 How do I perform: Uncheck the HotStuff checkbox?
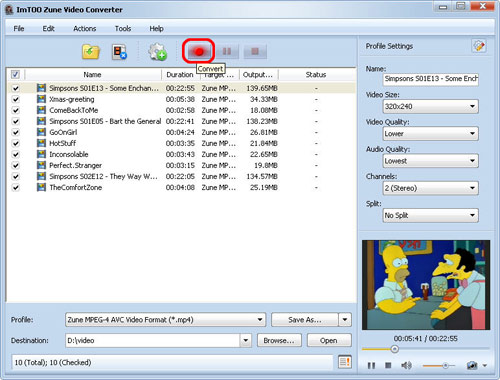(15, 143)
